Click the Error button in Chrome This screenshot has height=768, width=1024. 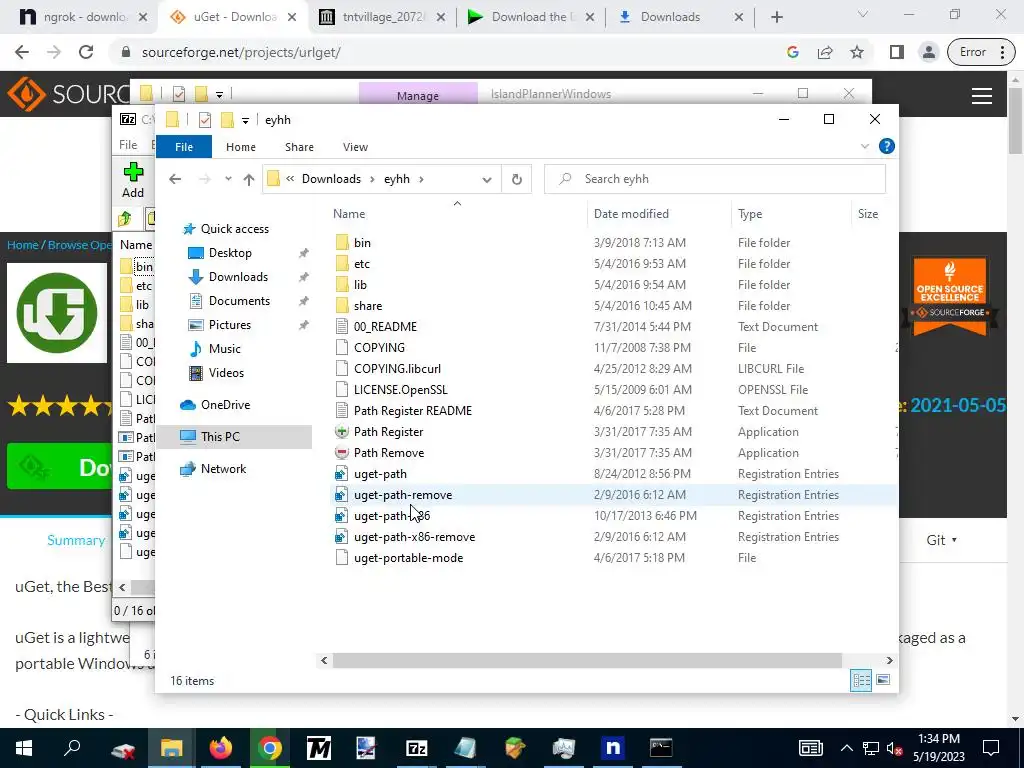(972, 52)
